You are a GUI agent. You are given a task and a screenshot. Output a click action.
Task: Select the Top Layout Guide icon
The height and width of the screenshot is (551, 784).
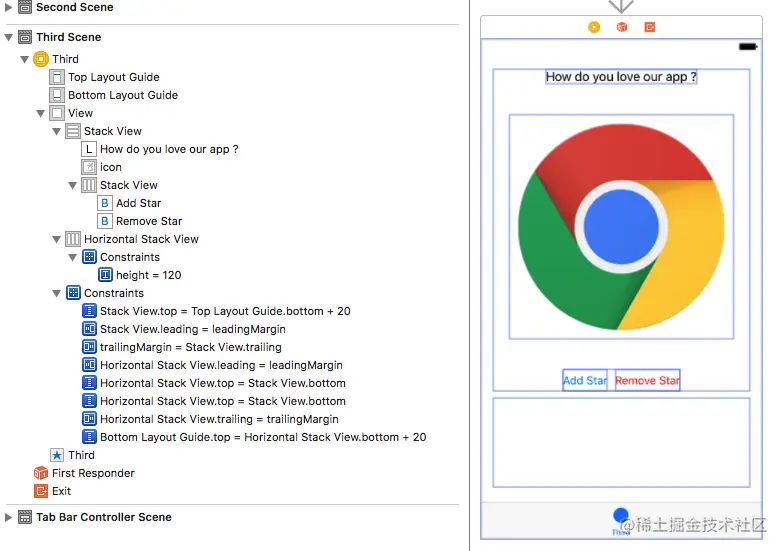[x=57, y=77]
